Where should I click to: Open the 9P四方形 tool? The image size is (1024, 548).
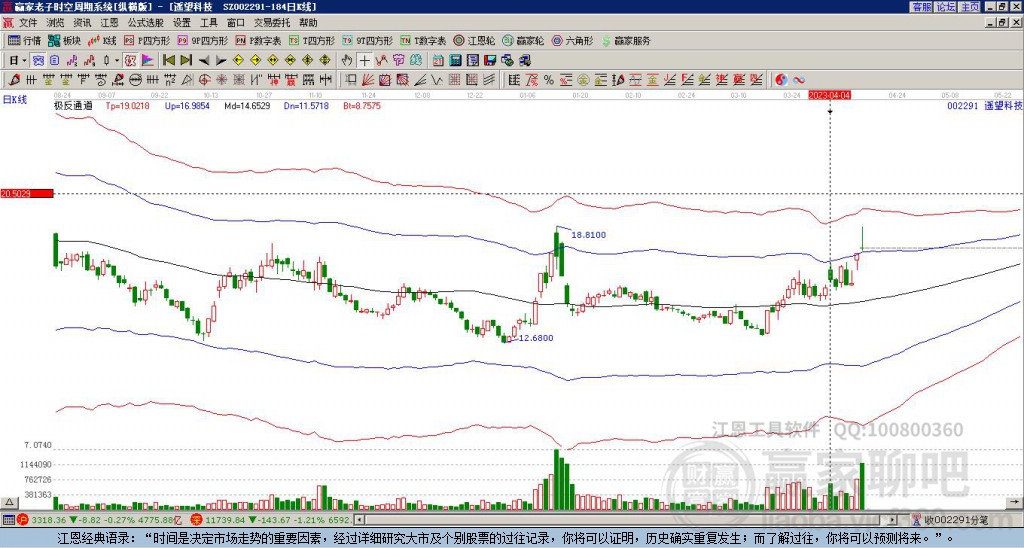[x=202, y=40]
